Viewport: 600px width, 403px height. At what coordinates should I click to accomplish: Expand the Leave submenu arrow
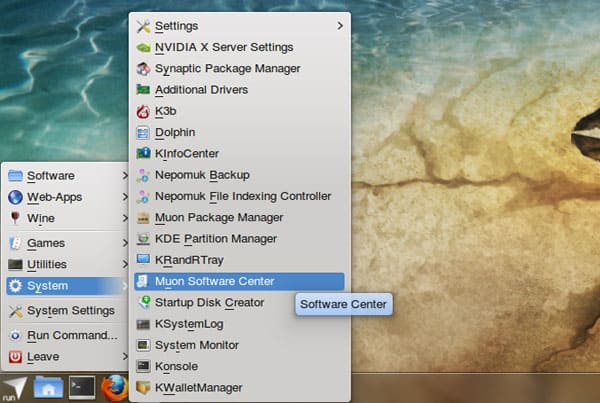125,357
